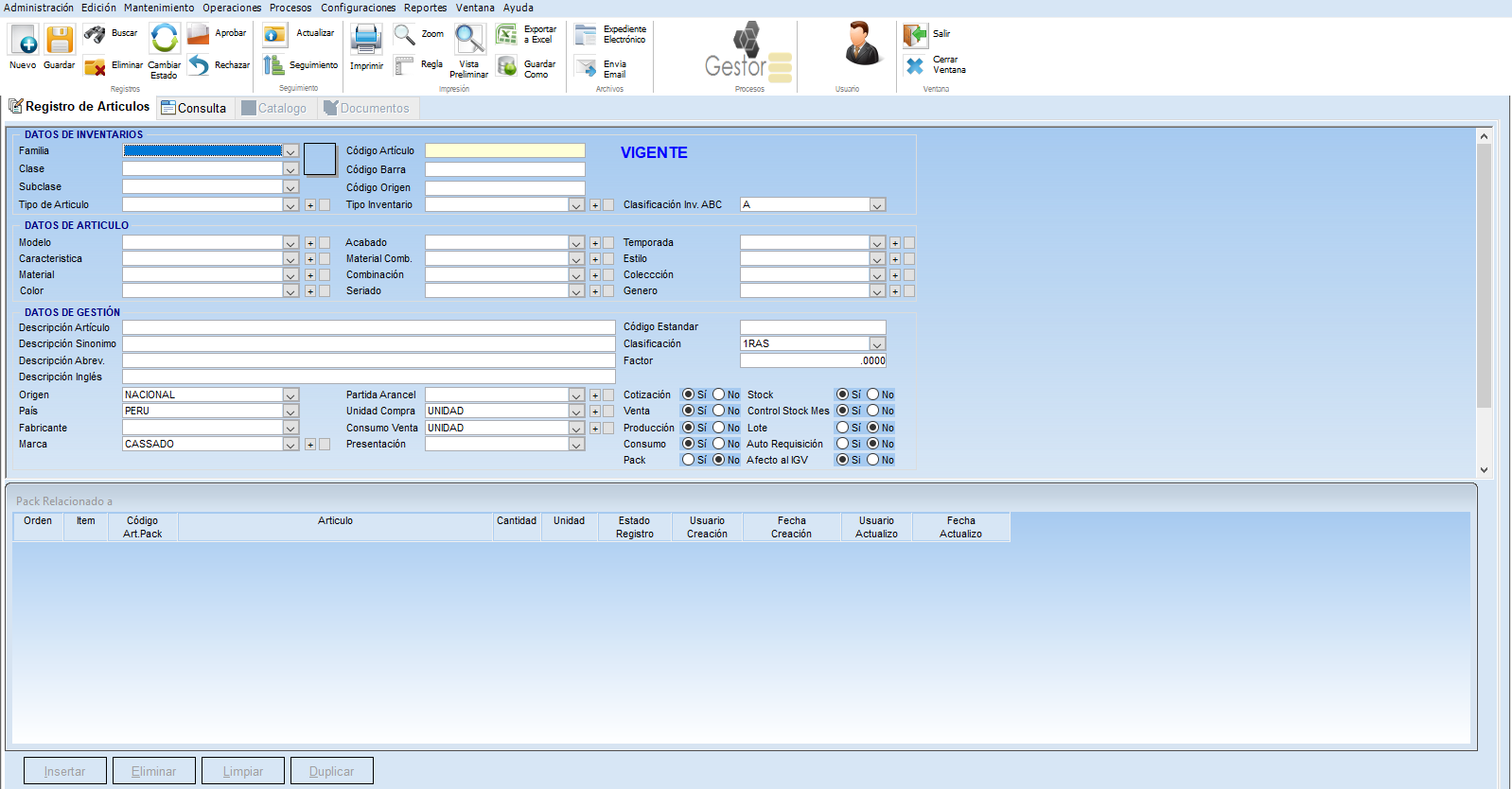Open the Reportes menu
The height and width of the screenshot is (789, 1512).
425,8
